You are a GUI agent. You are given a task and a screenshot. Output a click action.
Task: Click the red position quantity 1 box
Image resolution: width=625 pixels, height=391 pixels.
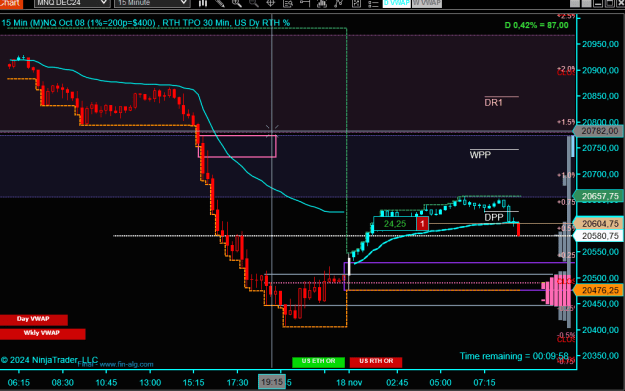[x=423, y=224]
